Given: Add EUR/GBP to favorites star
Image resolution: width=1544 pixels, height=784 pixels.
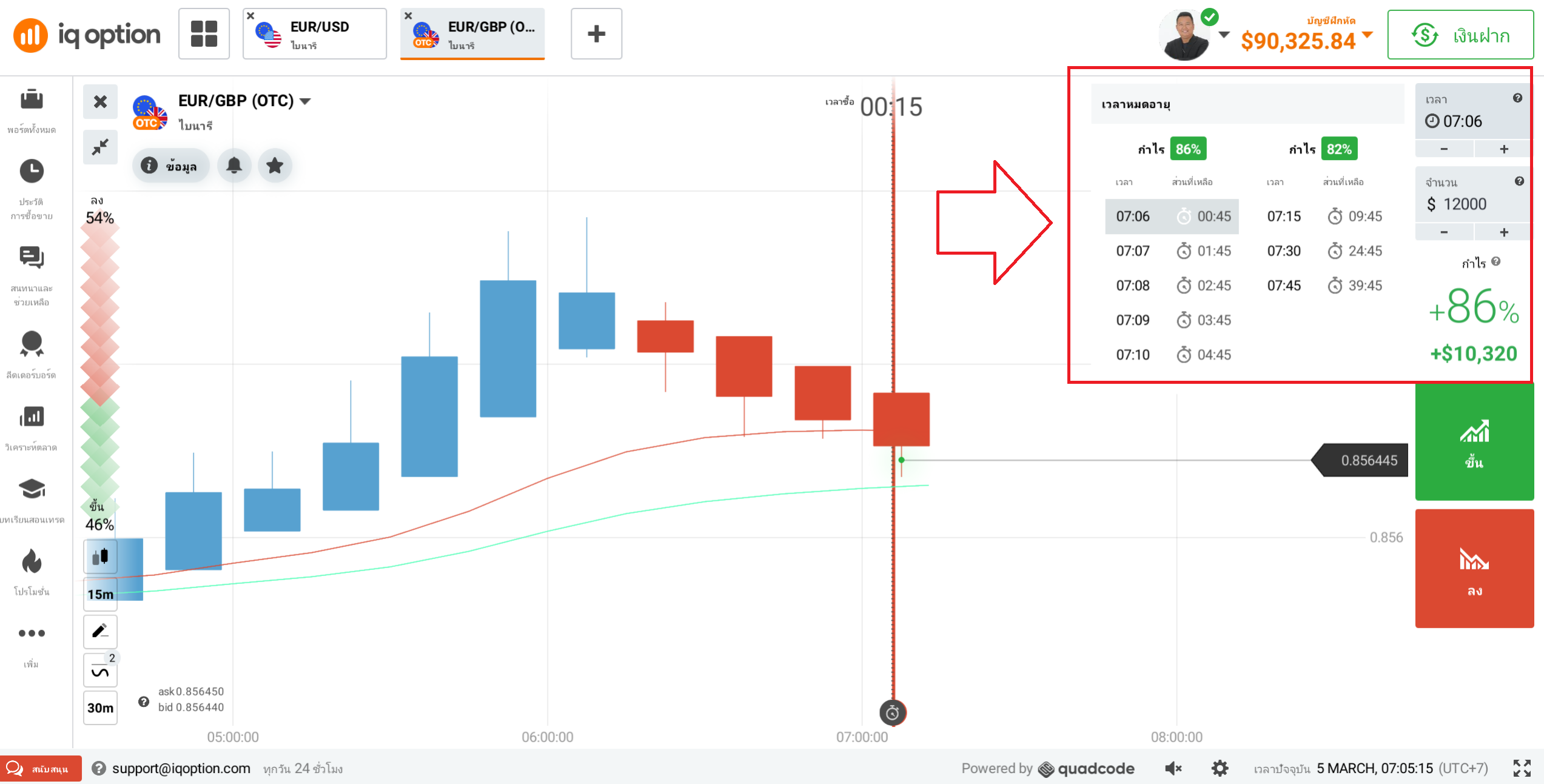Looking at the screenshot, I should pos(275,166).
